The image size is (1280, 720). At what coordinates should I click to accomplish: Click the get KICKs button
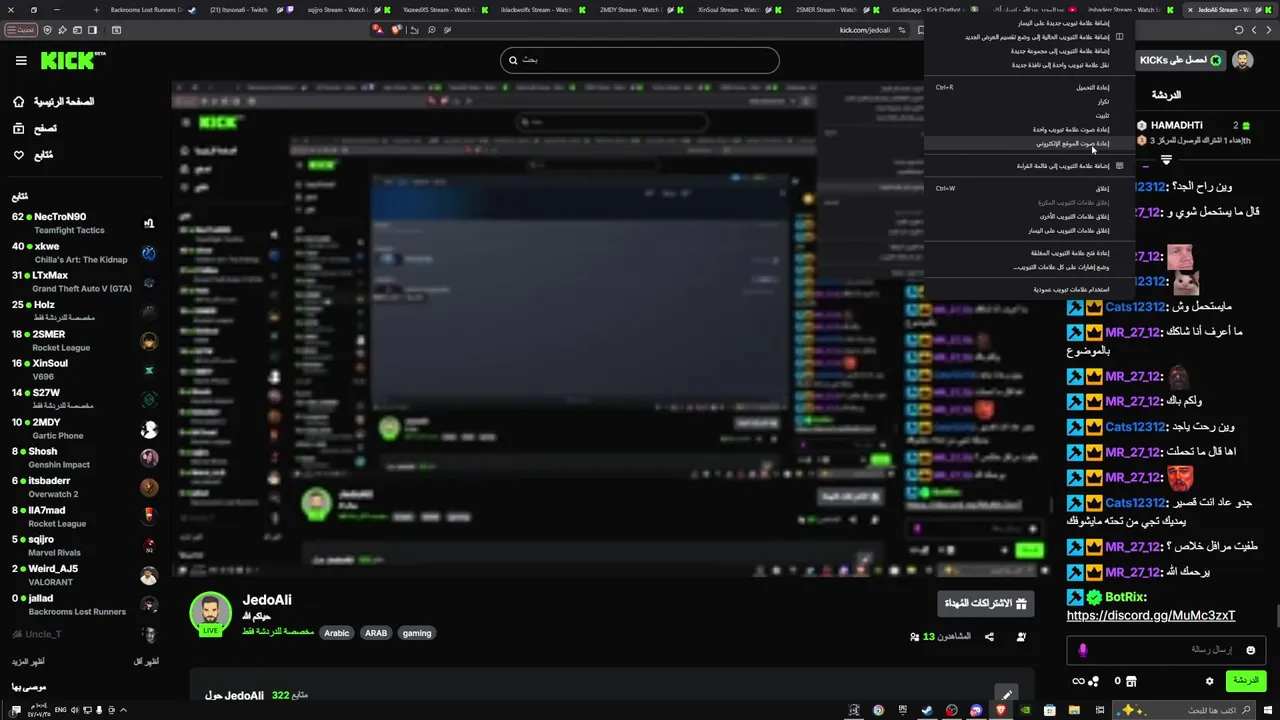[x=1181, y=60]
